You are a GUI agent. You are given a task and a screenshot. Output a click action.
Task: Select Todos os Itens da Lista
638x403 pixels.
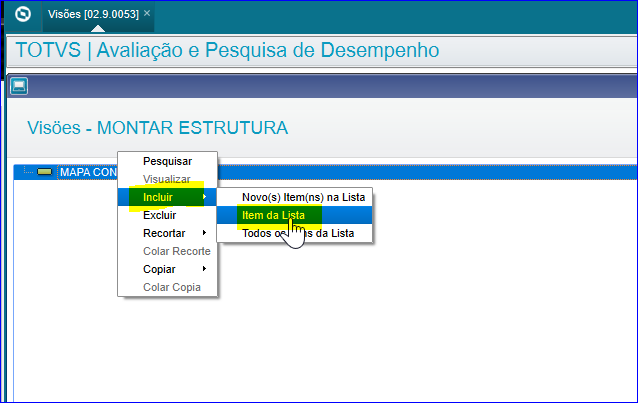coord(295,233)
